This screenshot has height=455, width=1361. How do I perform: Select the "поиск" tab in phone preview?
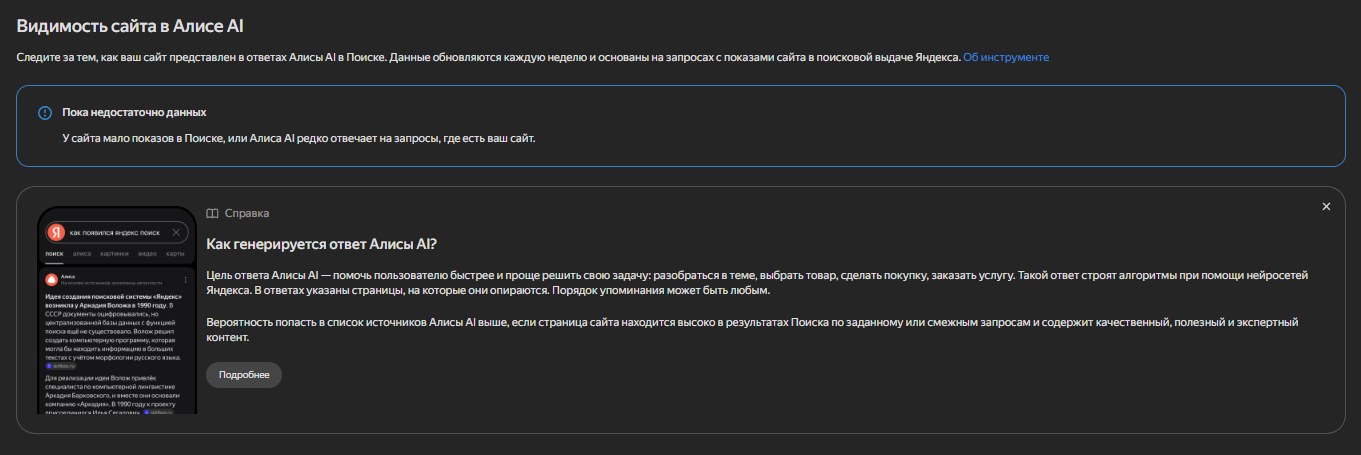pyautogui.click(x=54, y=255)
